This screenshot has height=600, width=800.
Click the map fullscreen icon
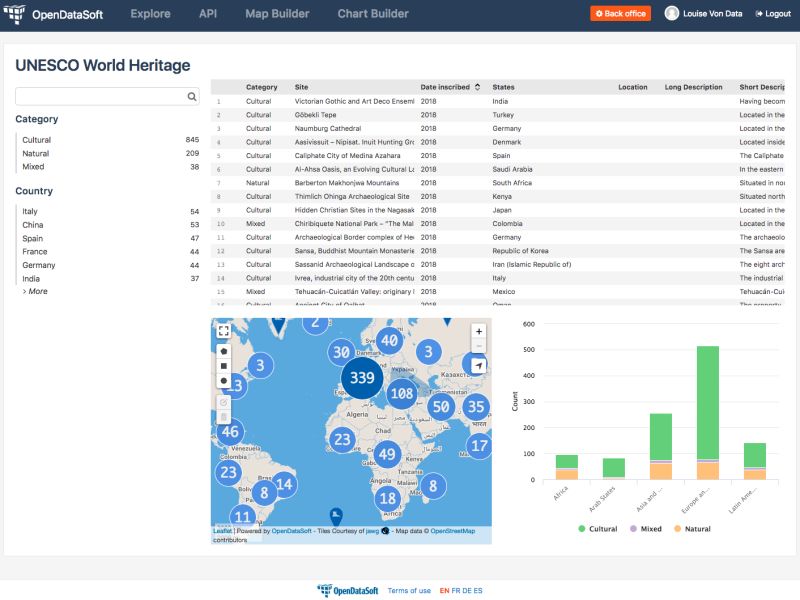(223, 331)
